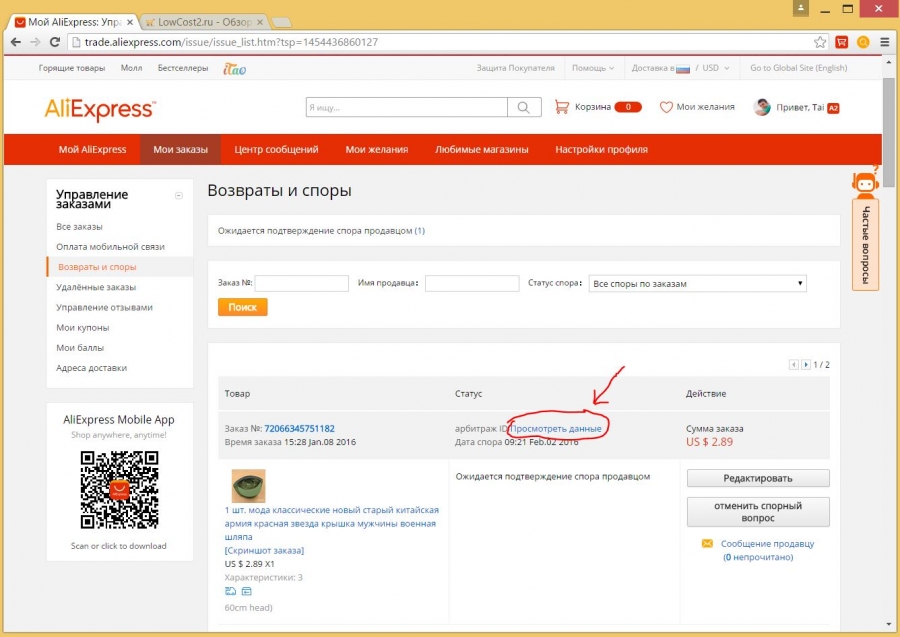This screenshot has width=900, height=637.
Task: Click the Редактировать button
Action: click(757, 478)
